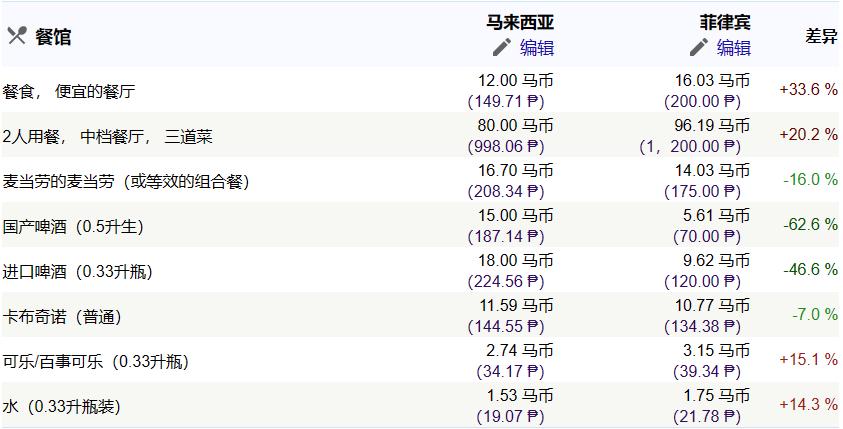Select row label 餐食, 便宜的餐厅
The width and height of the screenshot is (843, 429).
(x=68, y=91)
